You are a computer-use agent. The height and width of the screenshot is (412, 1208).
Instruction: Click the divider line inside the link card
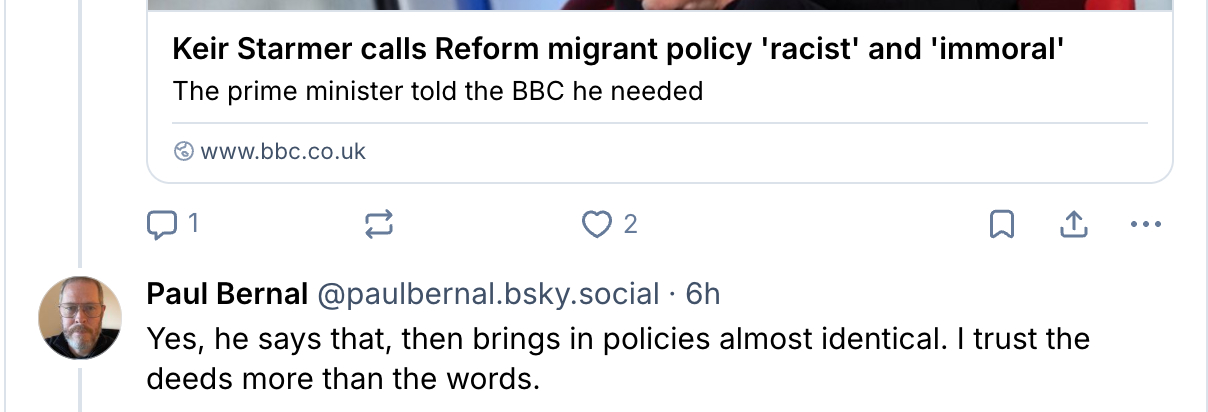(660, 123)
